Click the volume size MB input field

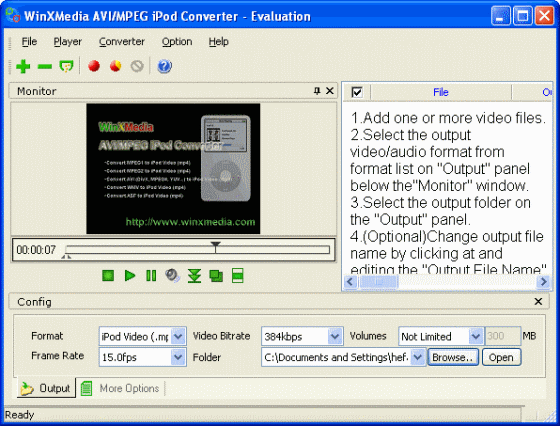tap(502, 336)
